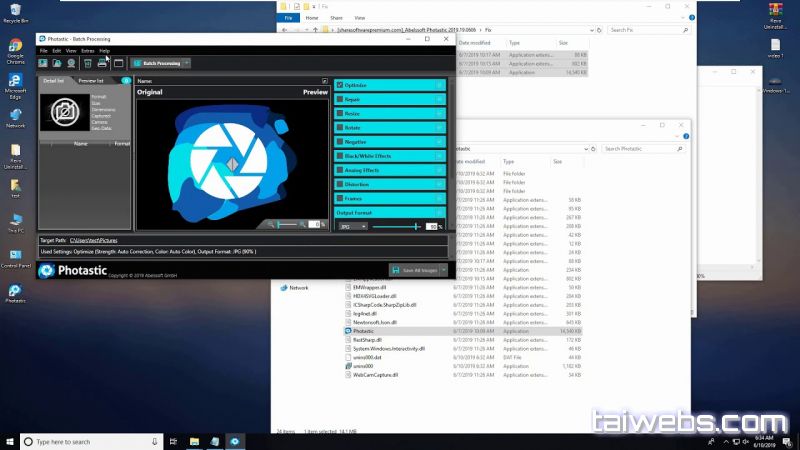
Task: Open Google Chrome from the desktop
Action: (16, 50)
